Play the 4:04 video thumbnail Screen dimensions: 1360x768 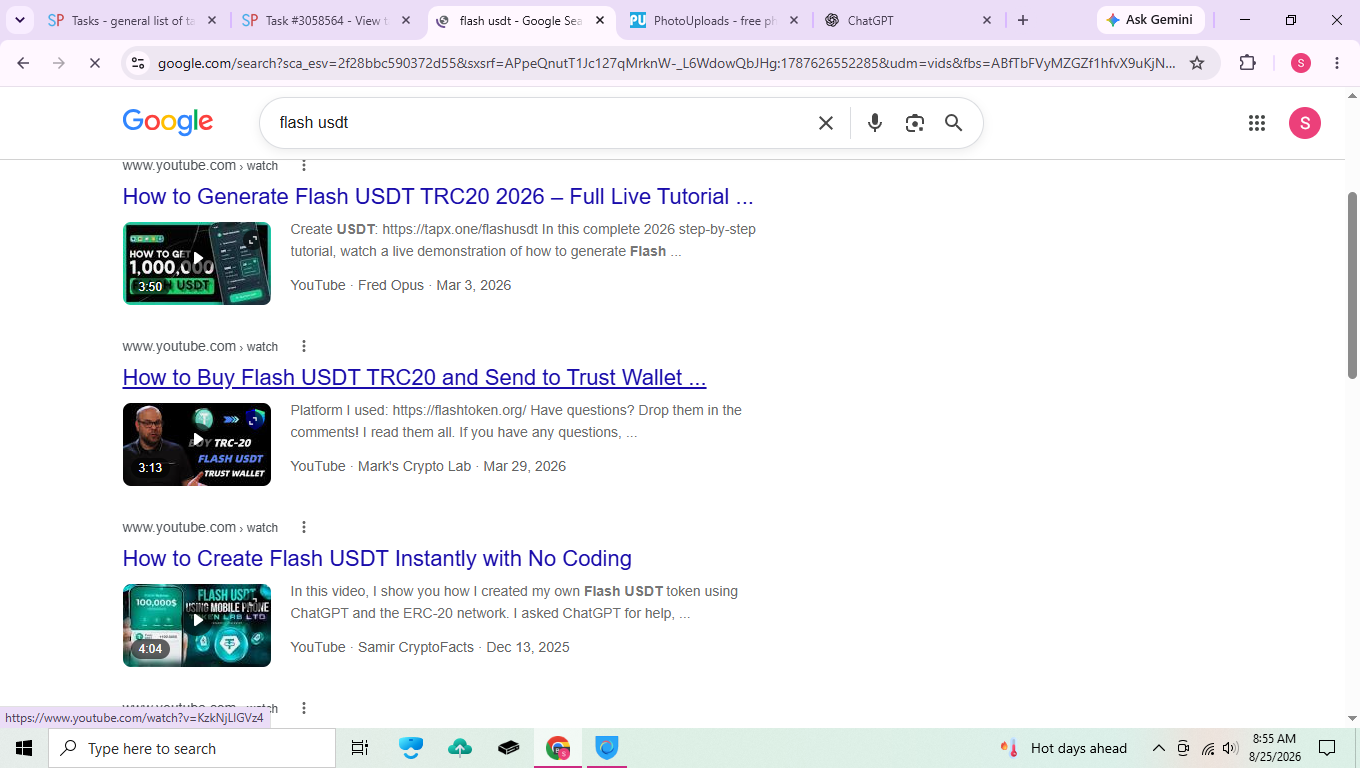(197, 625)
